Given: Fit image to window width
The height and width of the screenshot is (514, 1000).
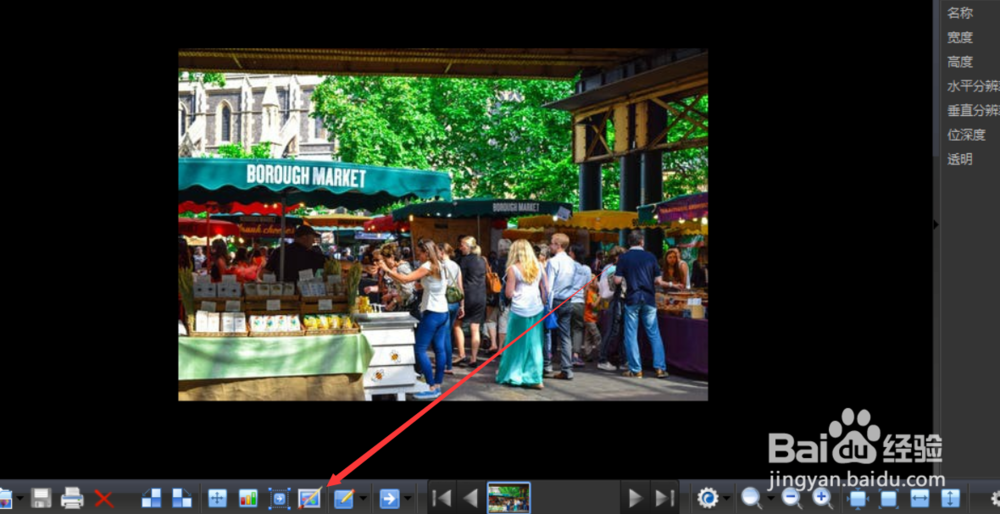Looking at the screenshot, I should coord(920,498).
